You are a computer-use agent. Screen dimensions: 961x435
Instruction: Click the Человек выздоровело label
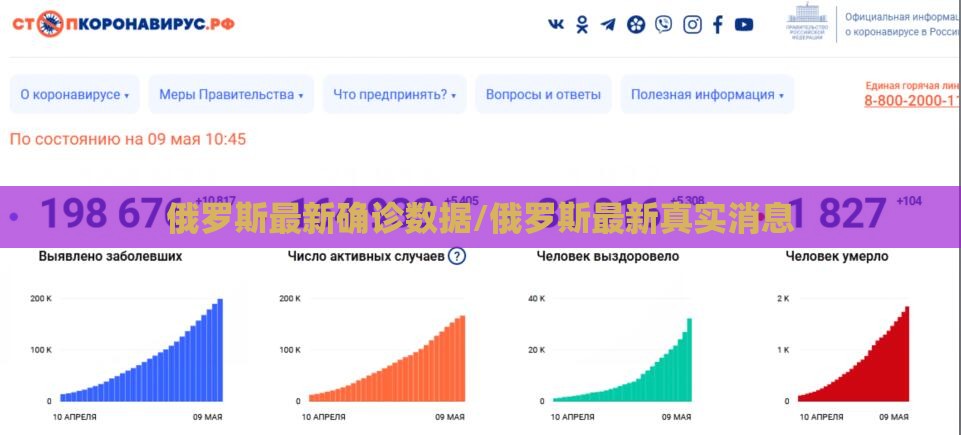tap(608, 256)
